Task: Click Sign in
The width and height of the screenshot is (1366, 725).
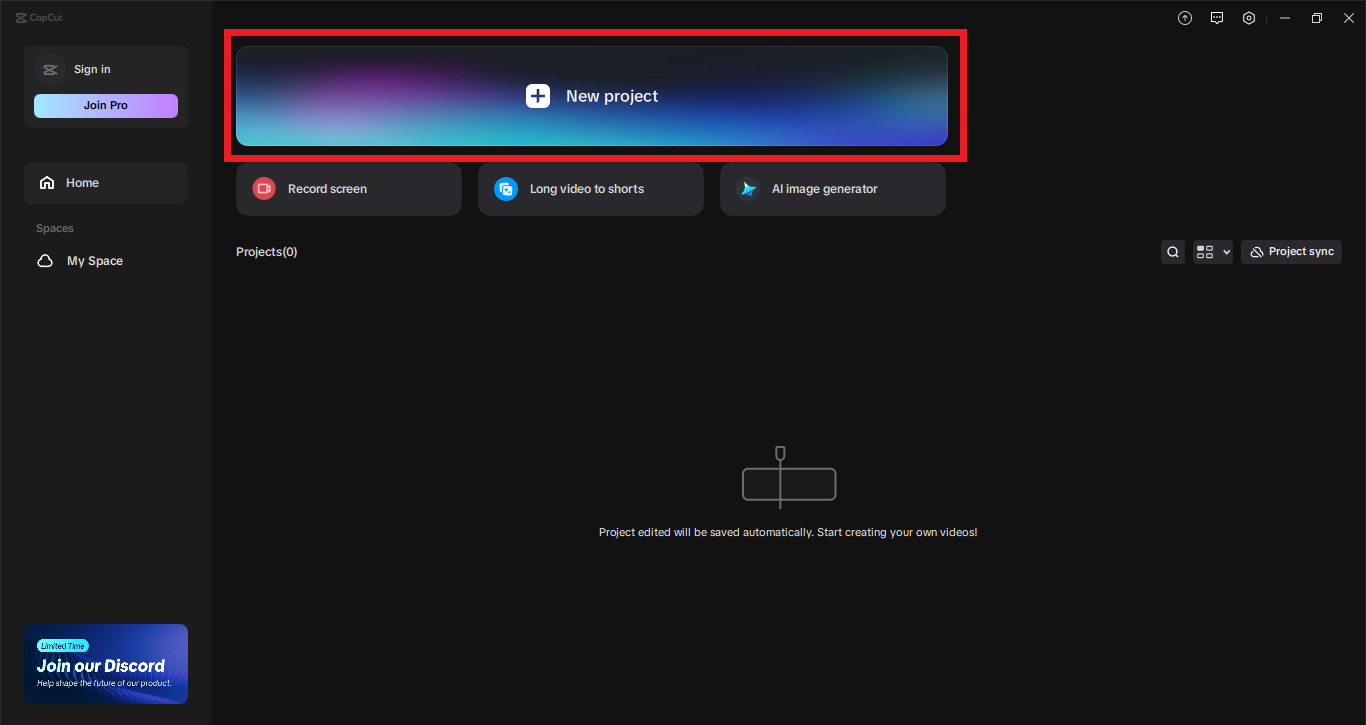Action: tap(92, 69)
